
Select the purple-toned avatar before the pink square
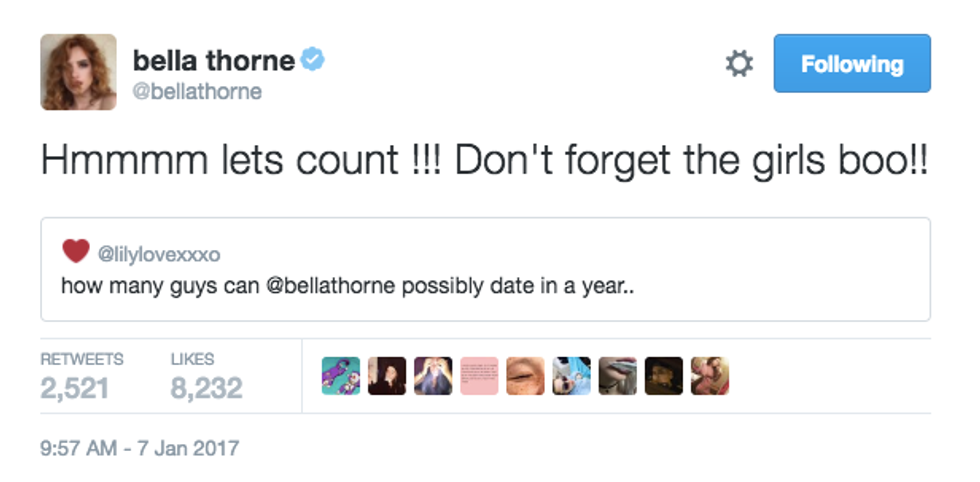433,376
